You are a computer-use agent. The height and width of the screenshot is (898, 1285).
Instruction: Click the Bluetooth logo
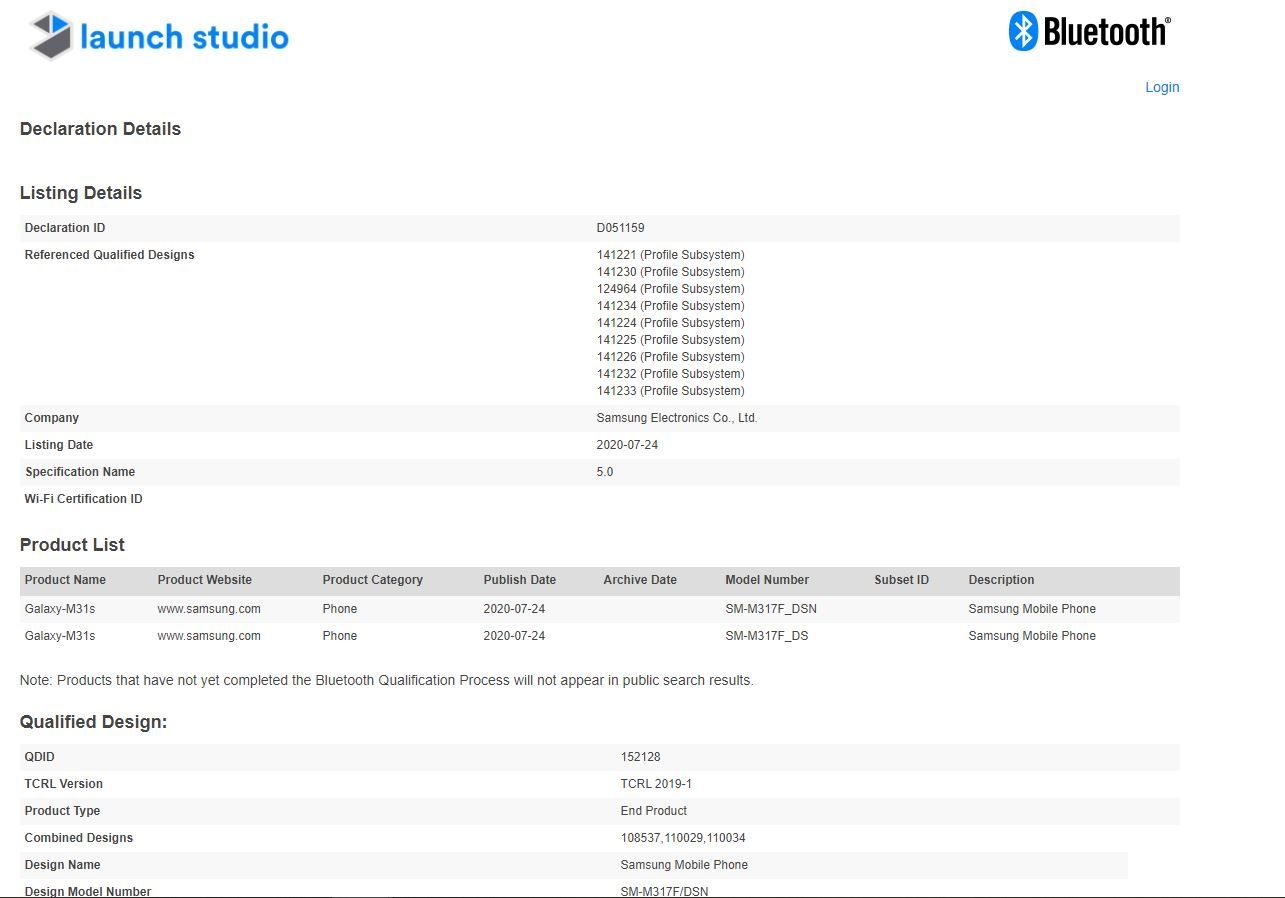coord(1089,31)
